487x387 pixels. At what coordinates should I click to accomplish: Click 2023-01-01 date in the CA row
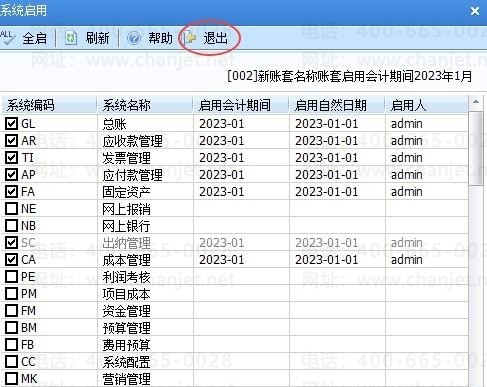click(x=326, y=260)
